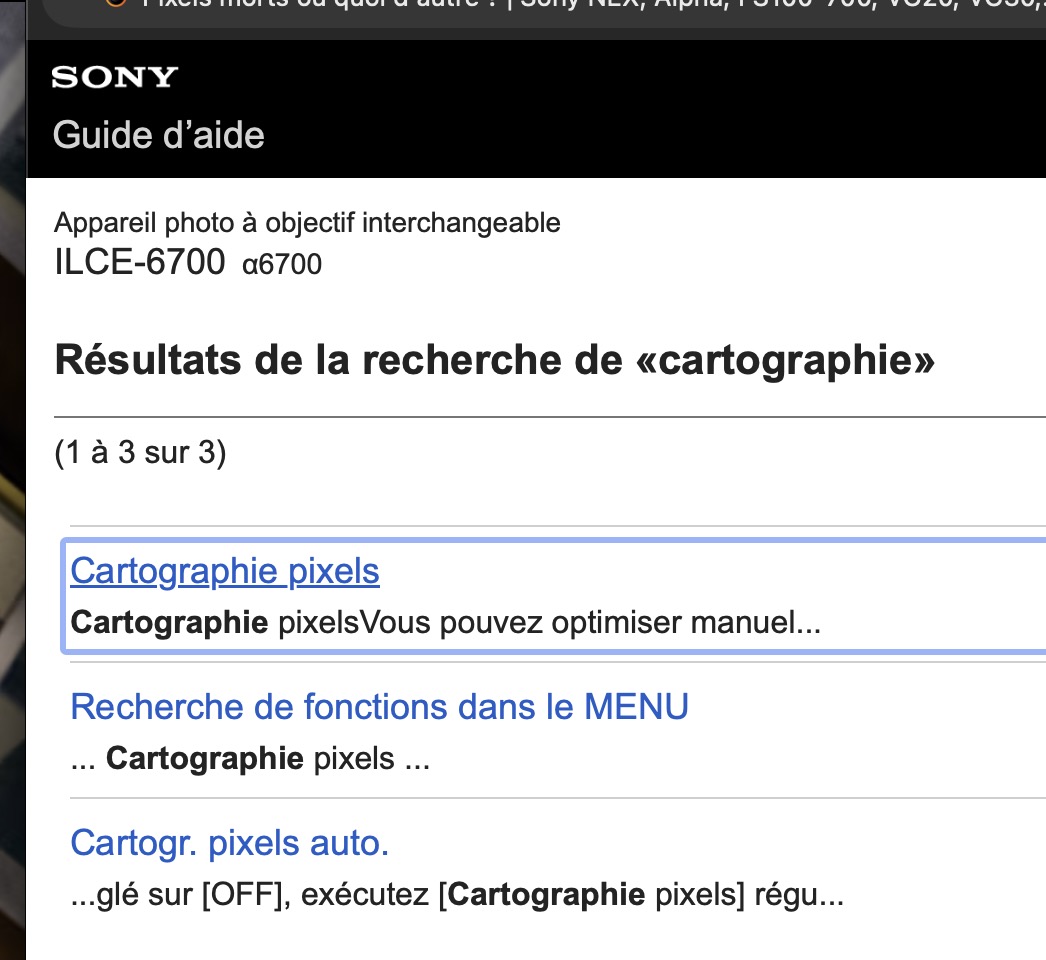Click the orange favicon in the browser tab

pos(116,3)
